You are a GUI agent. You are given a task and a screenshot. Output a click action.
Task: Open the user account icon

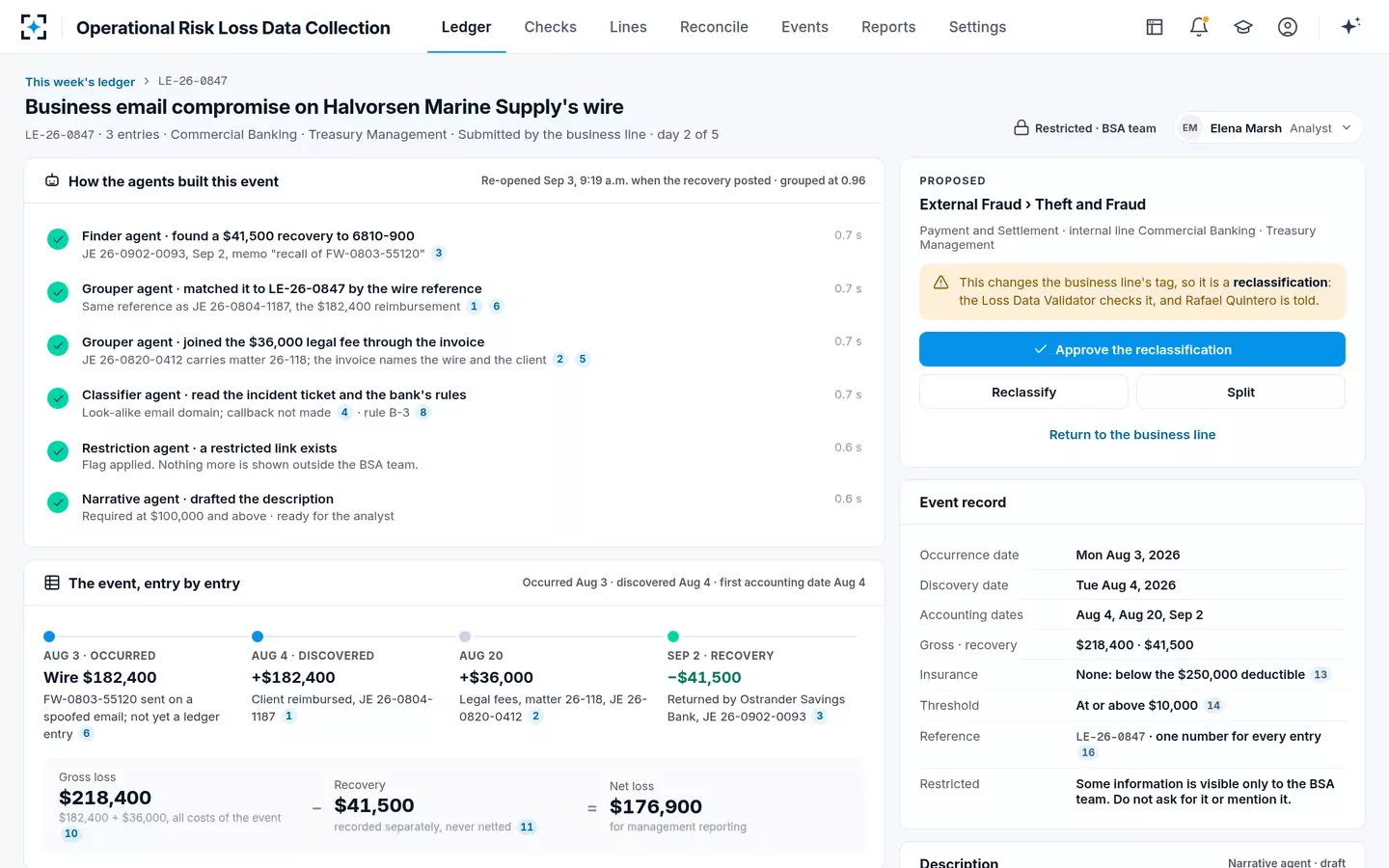[1288, 27]
